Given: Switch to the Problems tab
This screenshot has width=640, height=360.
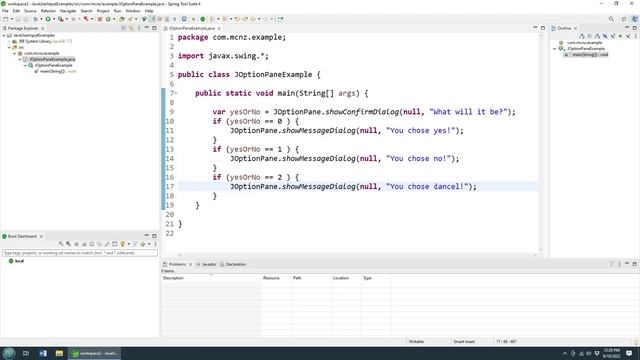Looking at the screenshot, I should coord(177,264).
